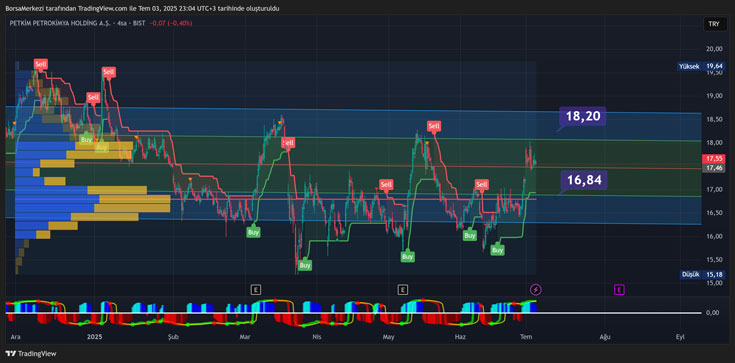The width and height of the screenshot is (735, 363).
Task: Click the Sell label just below 18,20 callout level near May
Action: 434,126
